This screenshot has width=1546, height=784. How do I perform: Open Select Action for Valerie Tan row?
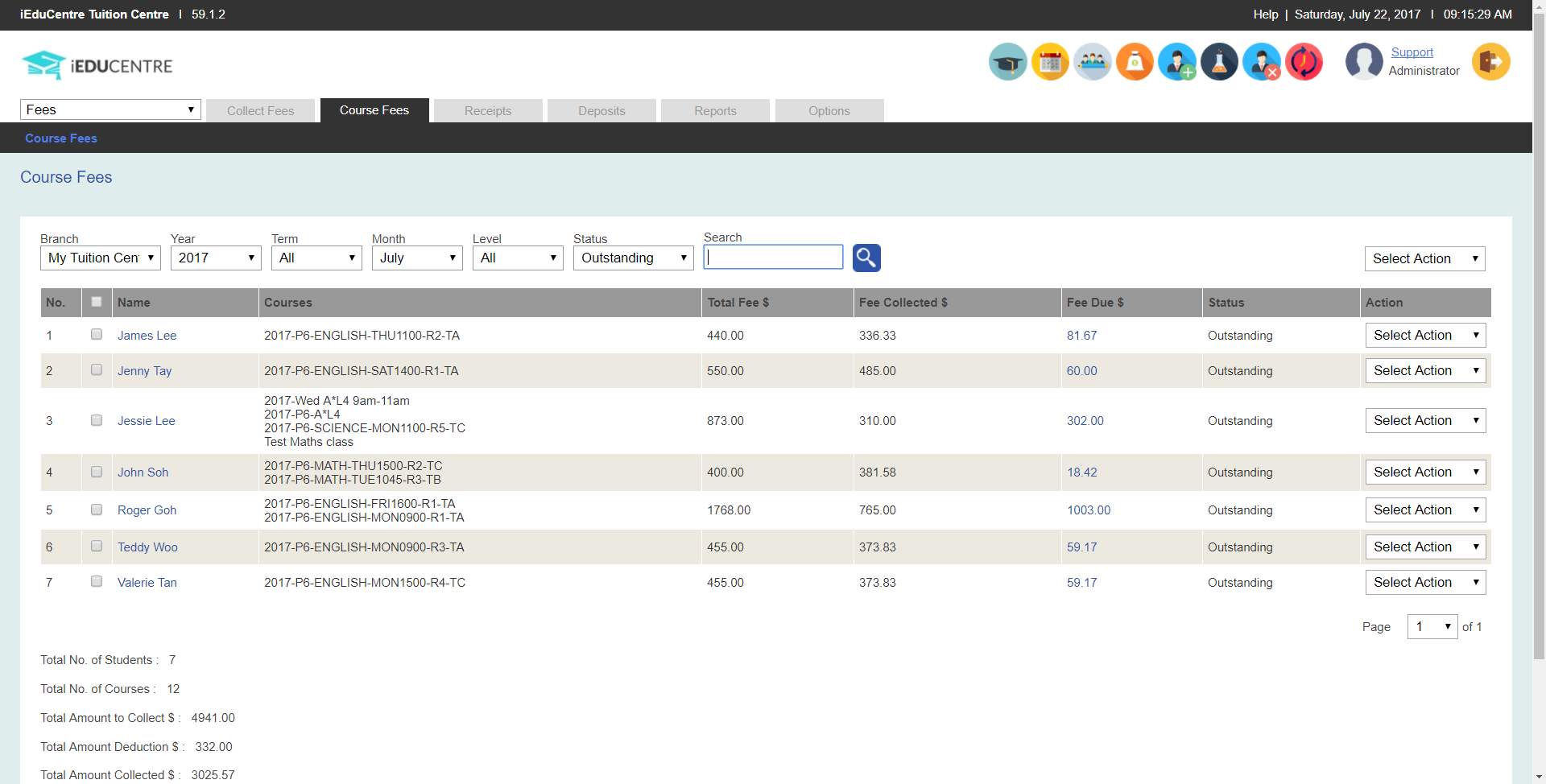(x=1426, y=582)
